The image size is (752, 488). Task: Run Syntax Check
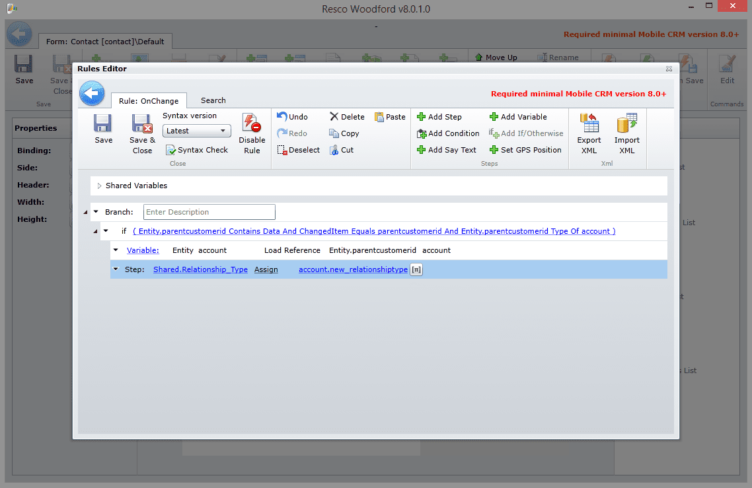(x=196, y=150)
